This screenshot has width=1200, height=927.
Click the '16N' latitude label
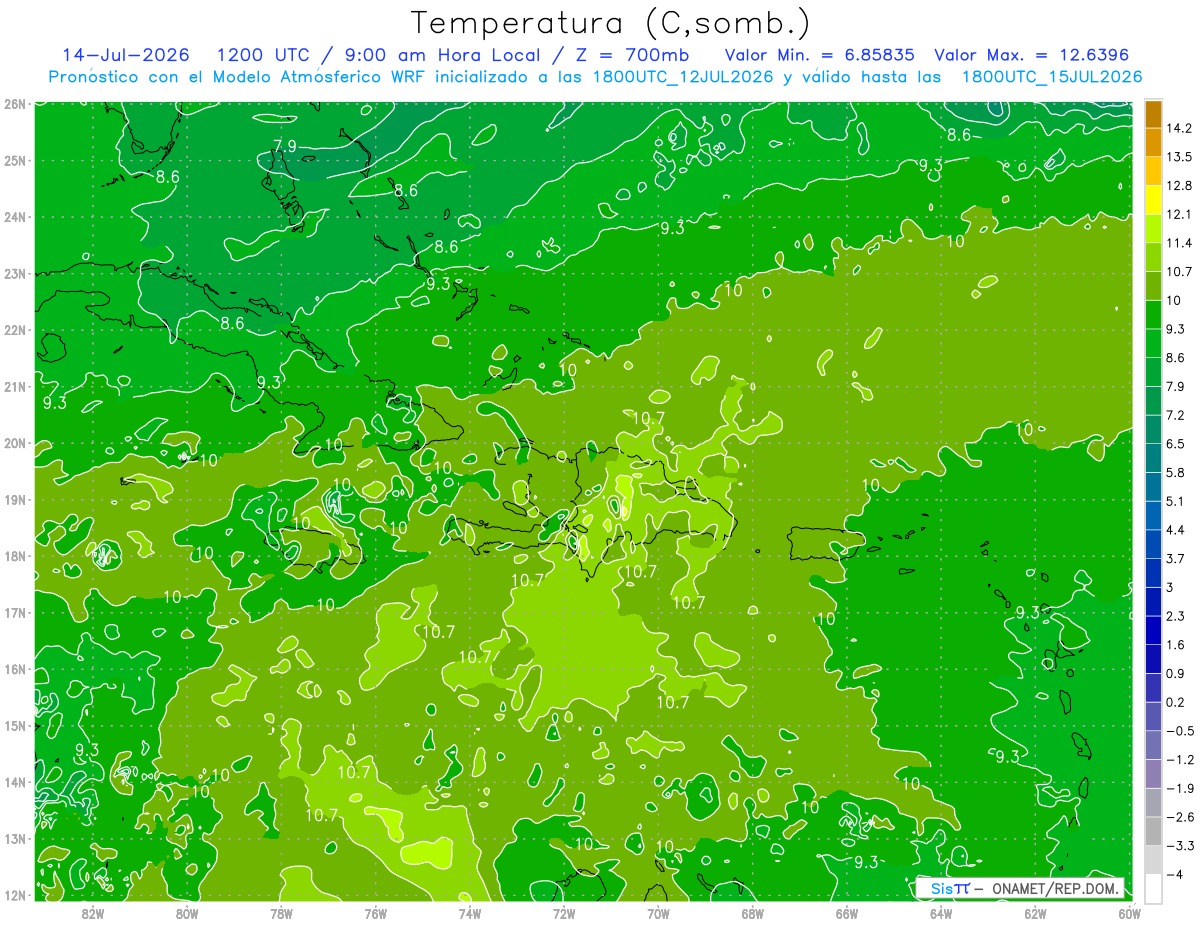click(15, 669)
